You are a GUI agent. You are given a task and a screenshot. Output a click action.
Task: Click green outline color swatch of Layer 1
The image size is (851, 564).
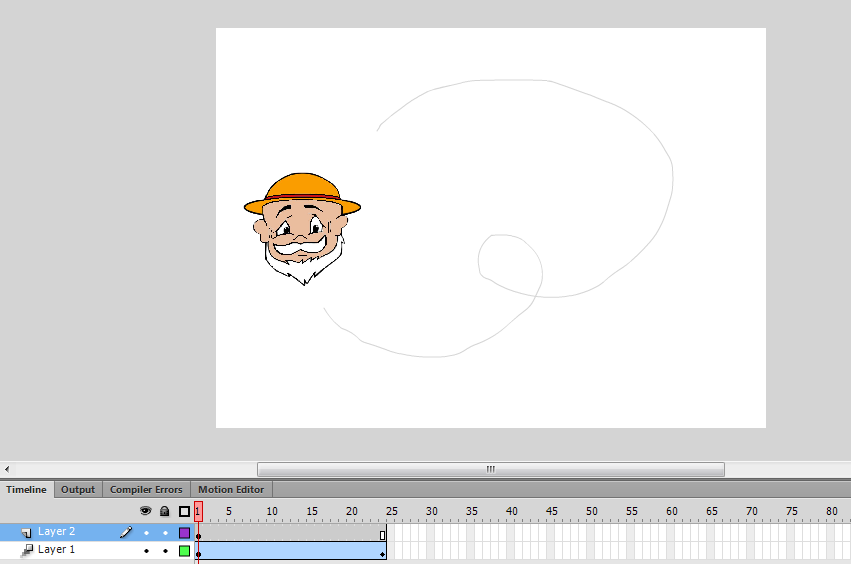coord(185,551)
